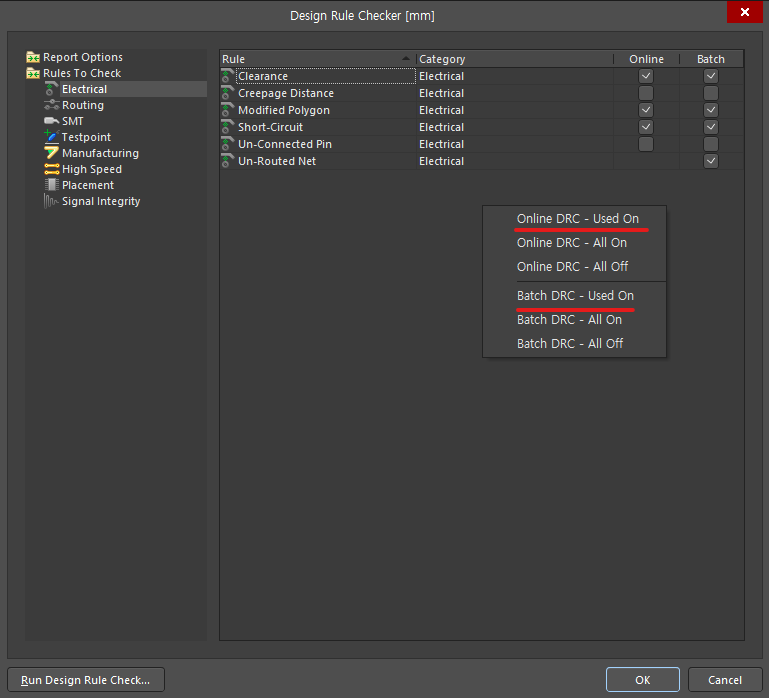
Task: Disable Batch check for Un-Routed Net
Action: click(x=711, y=161)
